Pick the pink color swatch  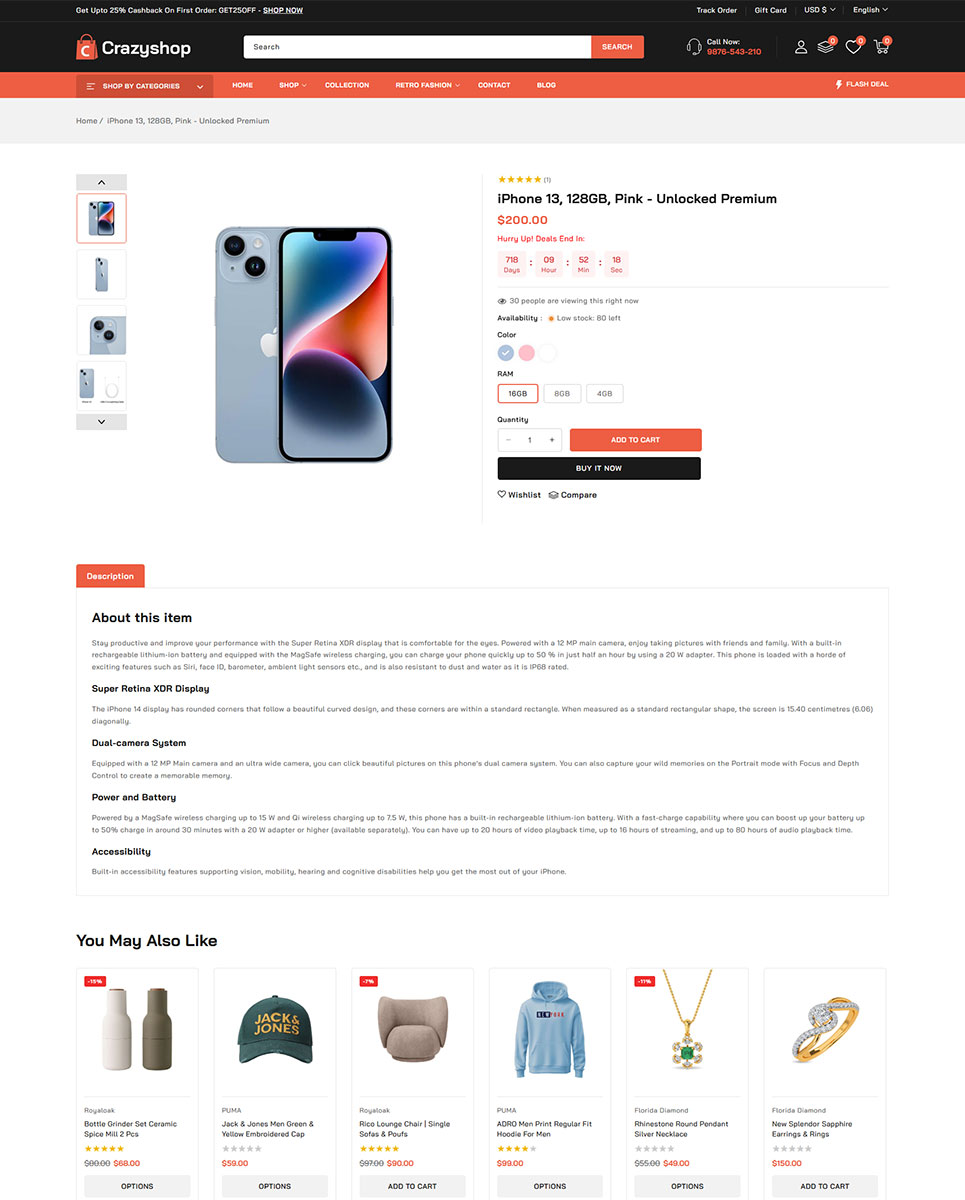point(527,353)
